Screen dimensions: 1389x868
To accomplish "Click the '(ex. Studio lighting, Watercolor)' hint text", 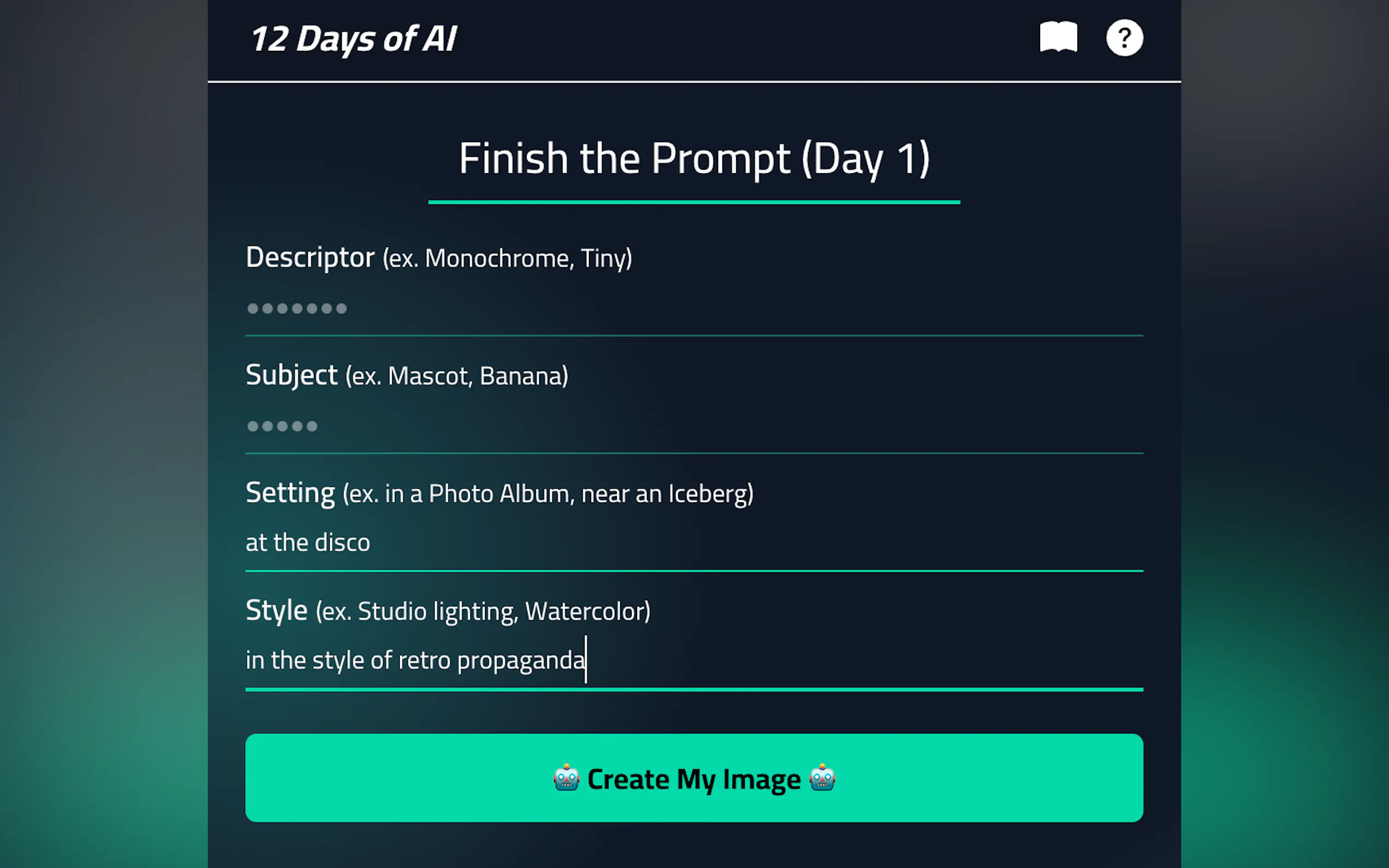I will 483,612.
